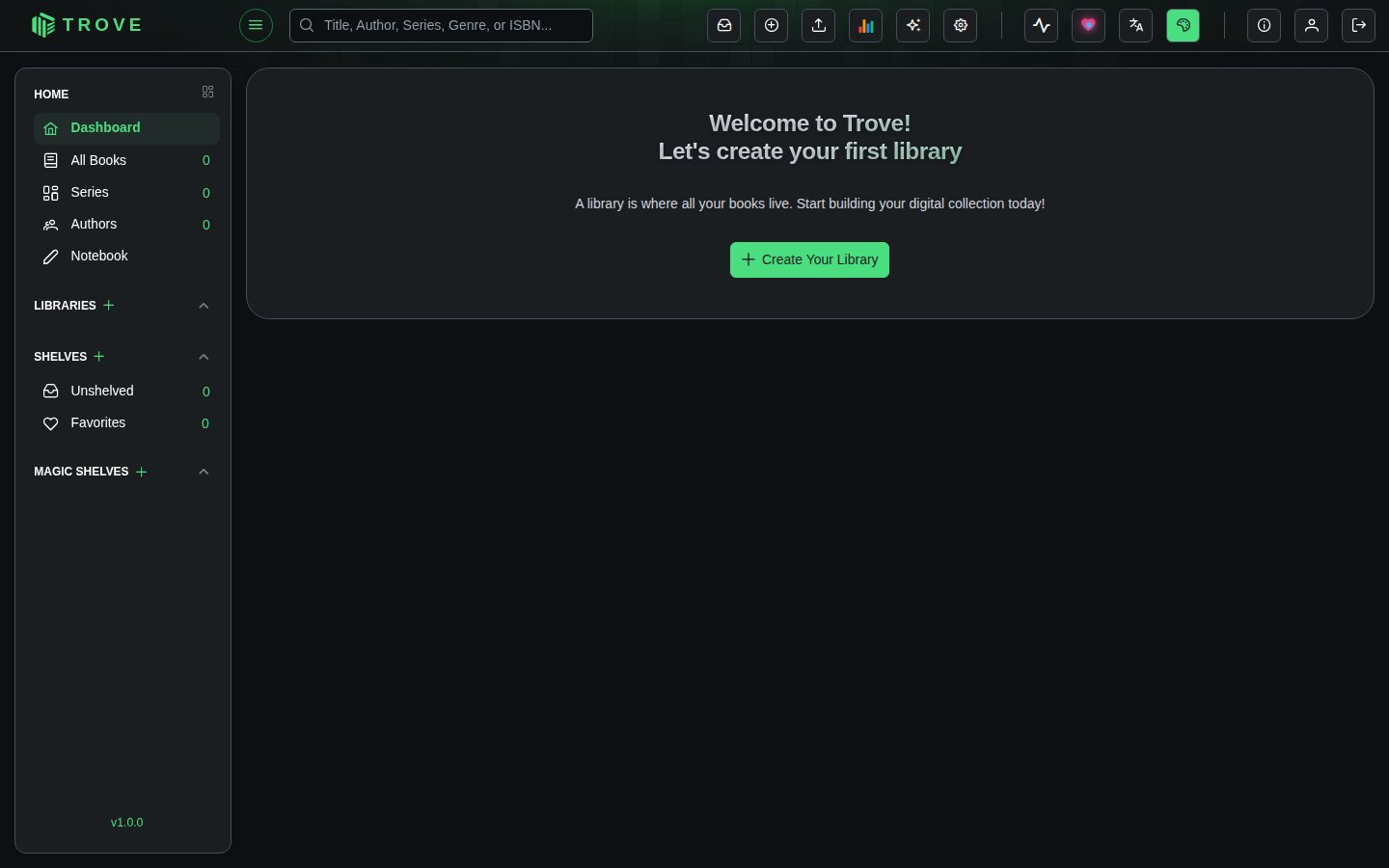Screen dimensions: 1389x868
Task: Click the All Books list icon
Action: [x=51, y=160]
